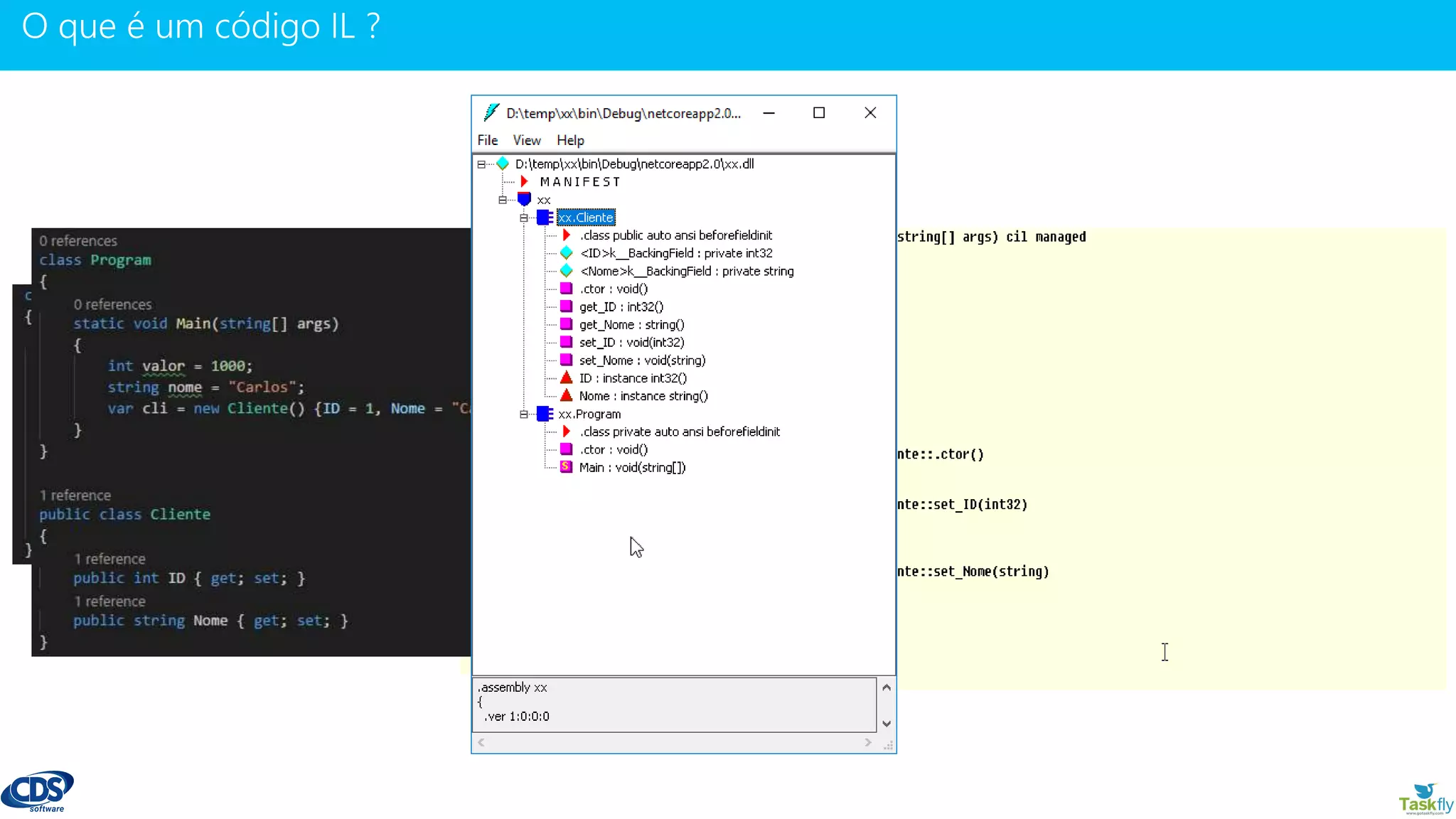Click the red triangle icon for Nome property
Image resolution: width=1456 pixels, height=819 pixels.
[x=567, y=396]
